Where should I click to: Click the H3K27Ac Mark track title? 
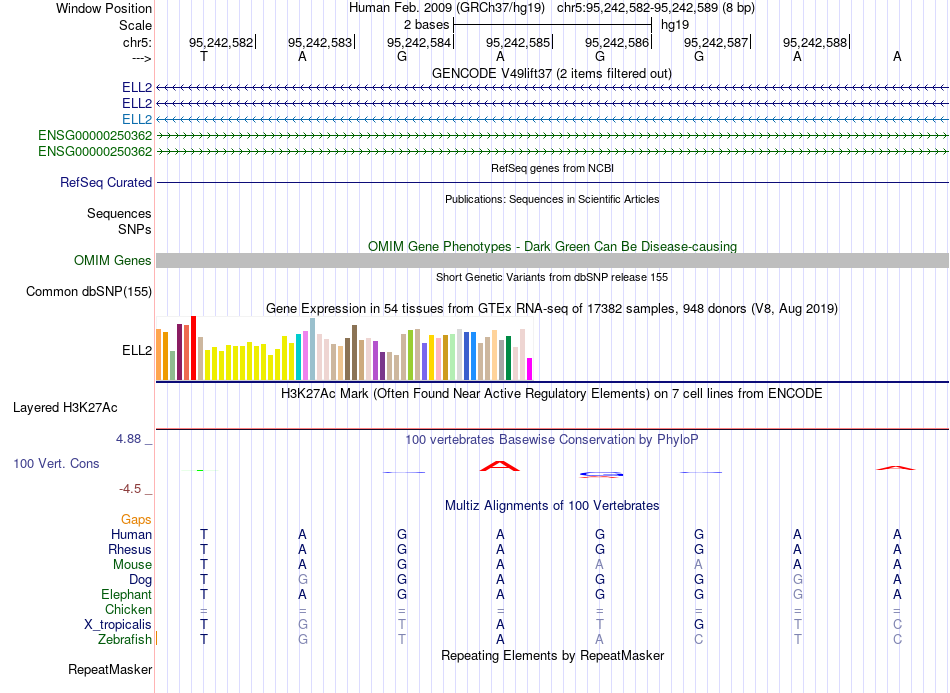pyautogui.click(x=552, y=394)
